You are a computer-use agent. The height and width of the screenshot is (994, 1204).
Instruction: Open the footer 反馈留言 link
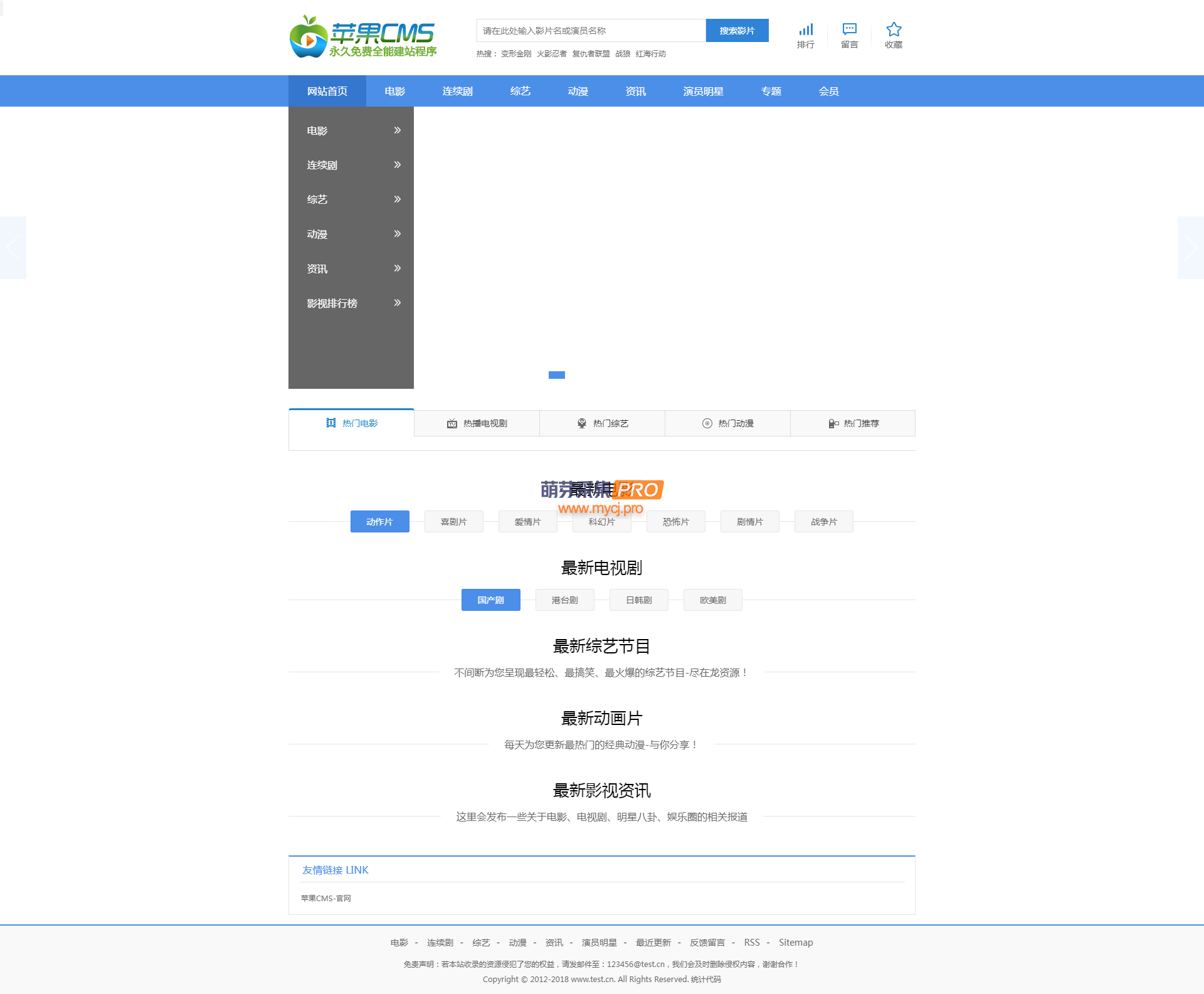point(707,943)
